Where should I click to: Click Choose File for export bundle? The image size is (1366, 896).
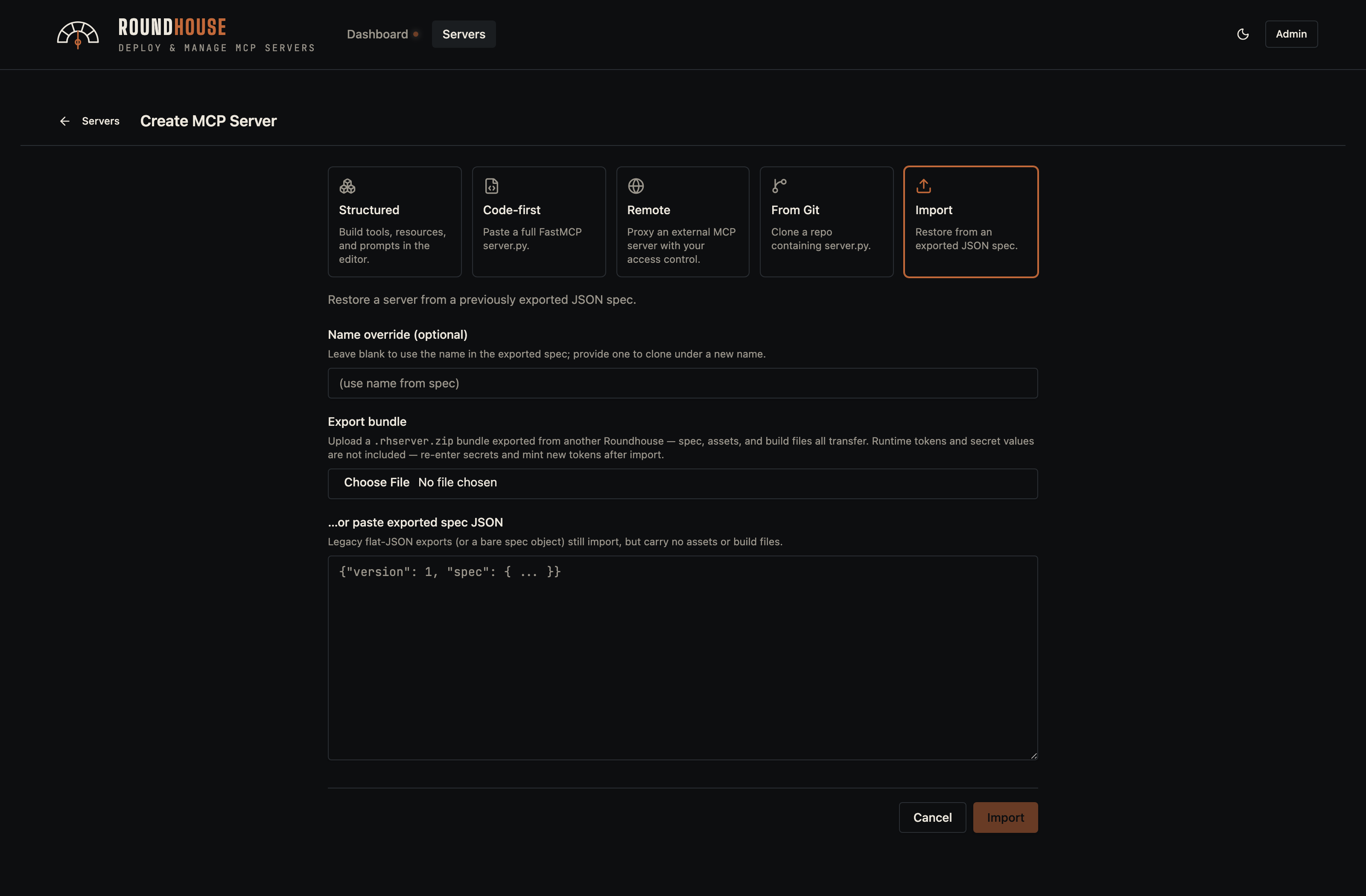click(x=377, y=483)
